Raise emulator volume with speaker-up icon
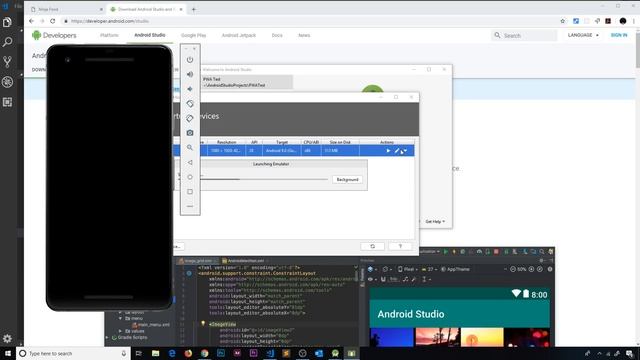Viewport: 640px width, 360px height. click(190, 74)
